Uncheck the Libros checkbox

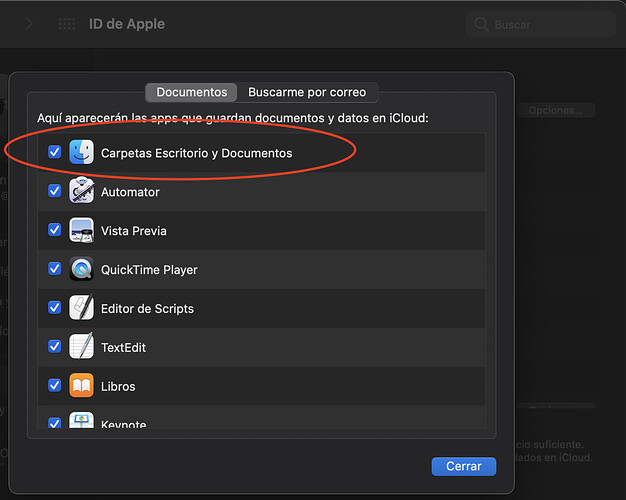(55, 385)
